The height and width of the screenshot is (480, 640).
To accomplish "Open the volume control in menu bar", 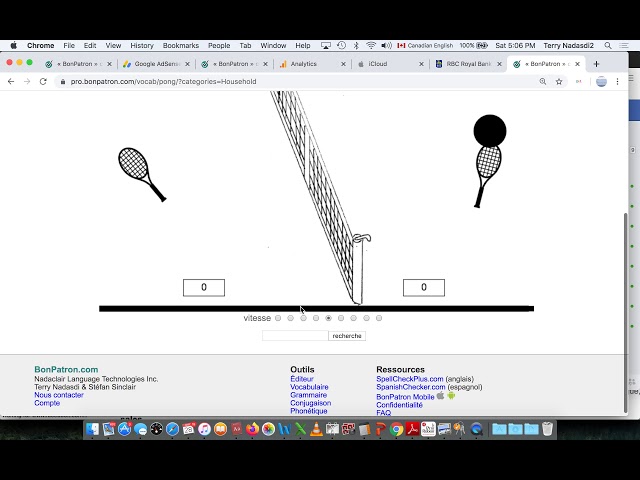I will (386, 46).
